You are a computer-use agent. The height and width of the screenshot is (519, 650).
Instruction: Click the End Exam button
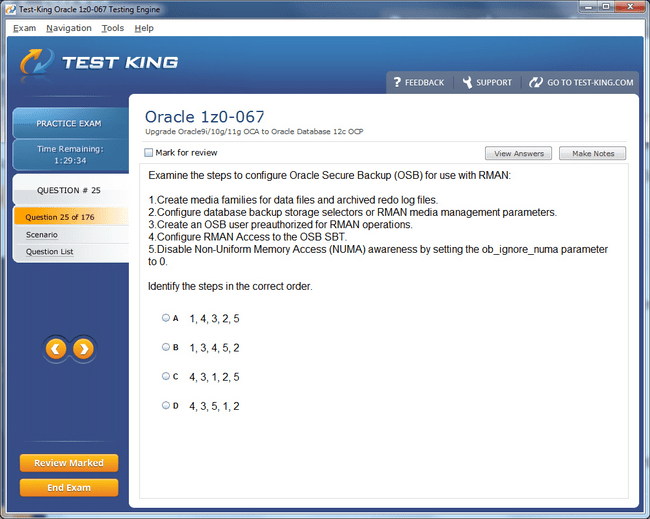69,488
